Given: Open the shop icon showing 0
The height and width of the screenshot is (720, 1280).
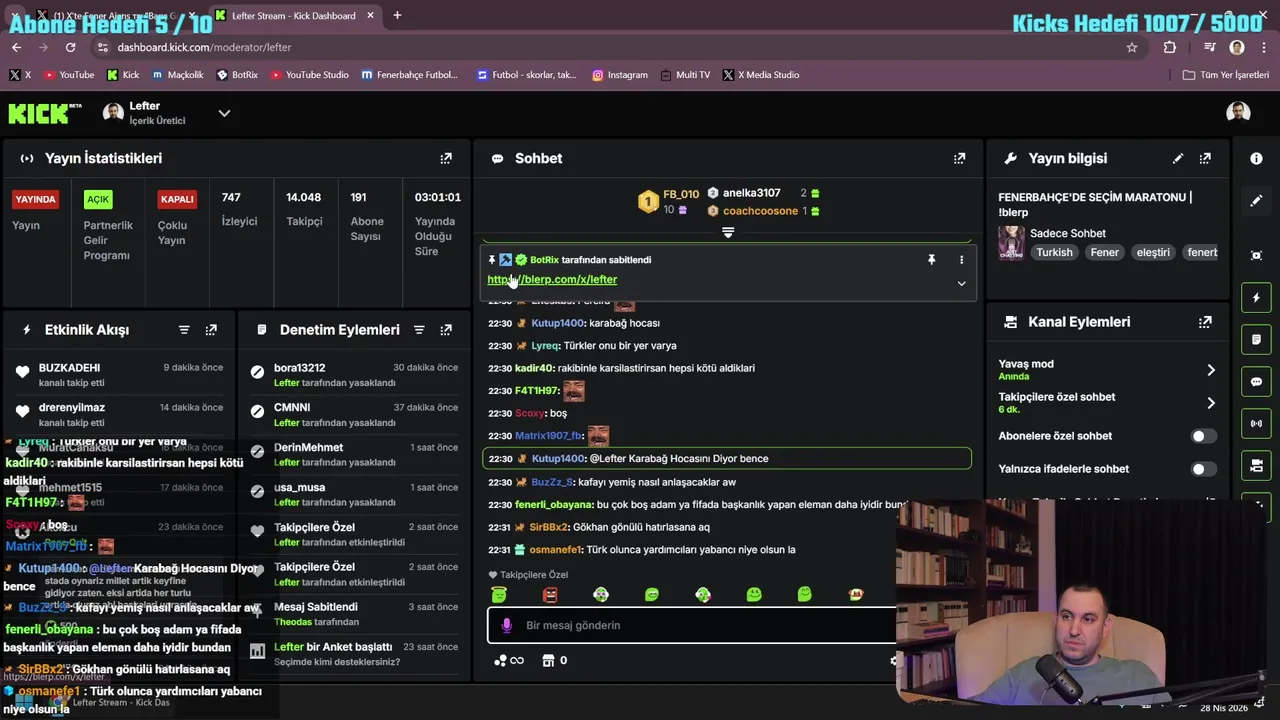Looking at the screenshot, I should [x=555, y=660].
